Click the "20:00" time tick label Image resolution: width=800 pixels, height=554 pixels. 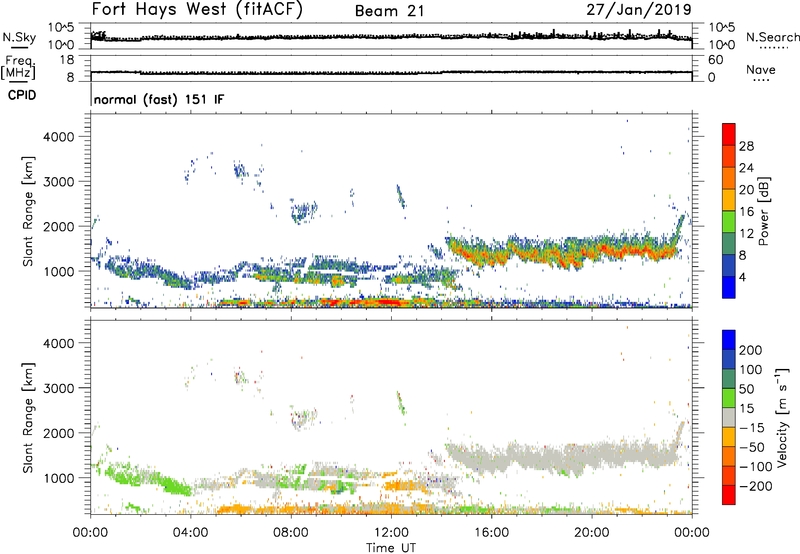click(591, 533)
